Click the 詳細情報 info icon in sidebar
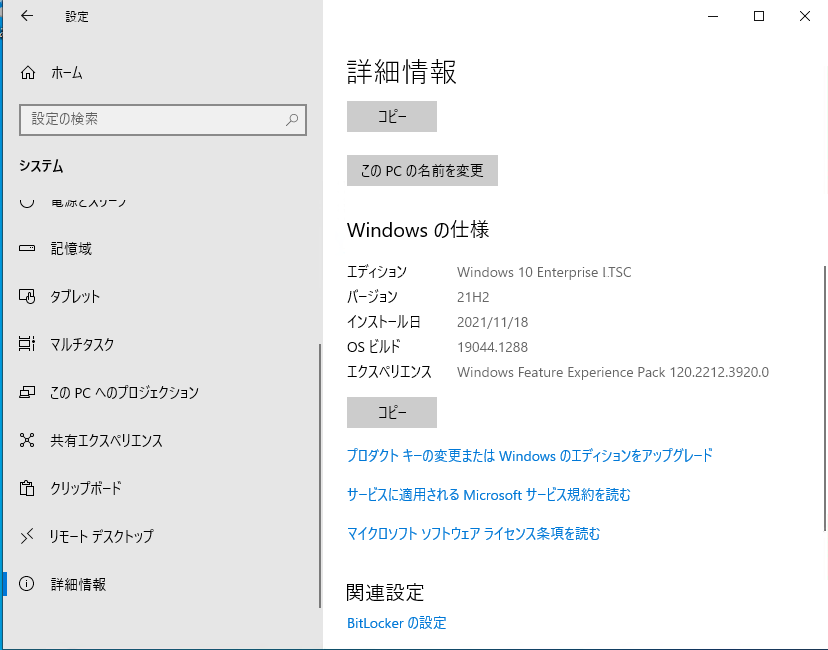 click(26, 583)
